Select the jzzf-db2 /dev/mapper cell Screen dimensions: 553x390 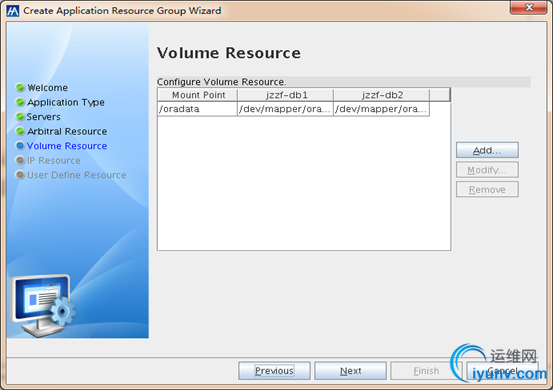click(381, 109)
